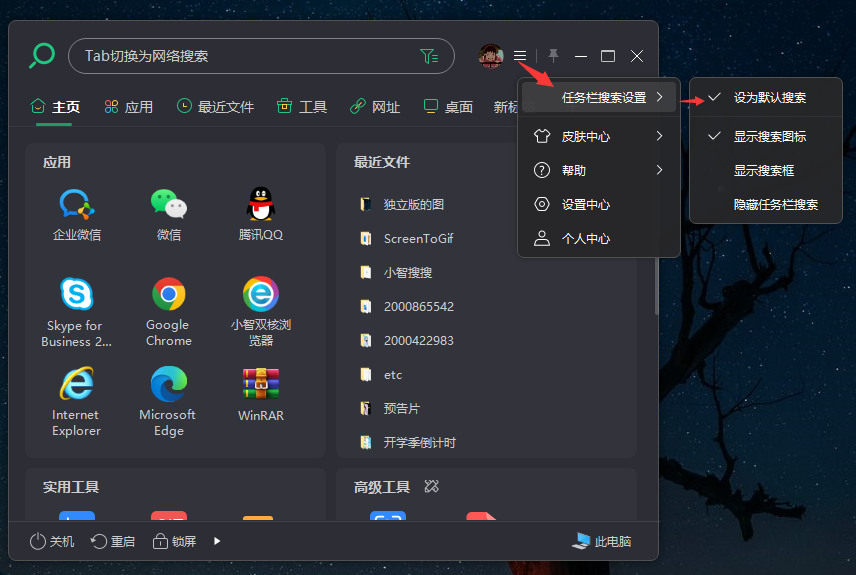Open 此电脑 (This PC)
Image resolution: width=856 pixels, height=575 pixels.
(x=602, y=541)
